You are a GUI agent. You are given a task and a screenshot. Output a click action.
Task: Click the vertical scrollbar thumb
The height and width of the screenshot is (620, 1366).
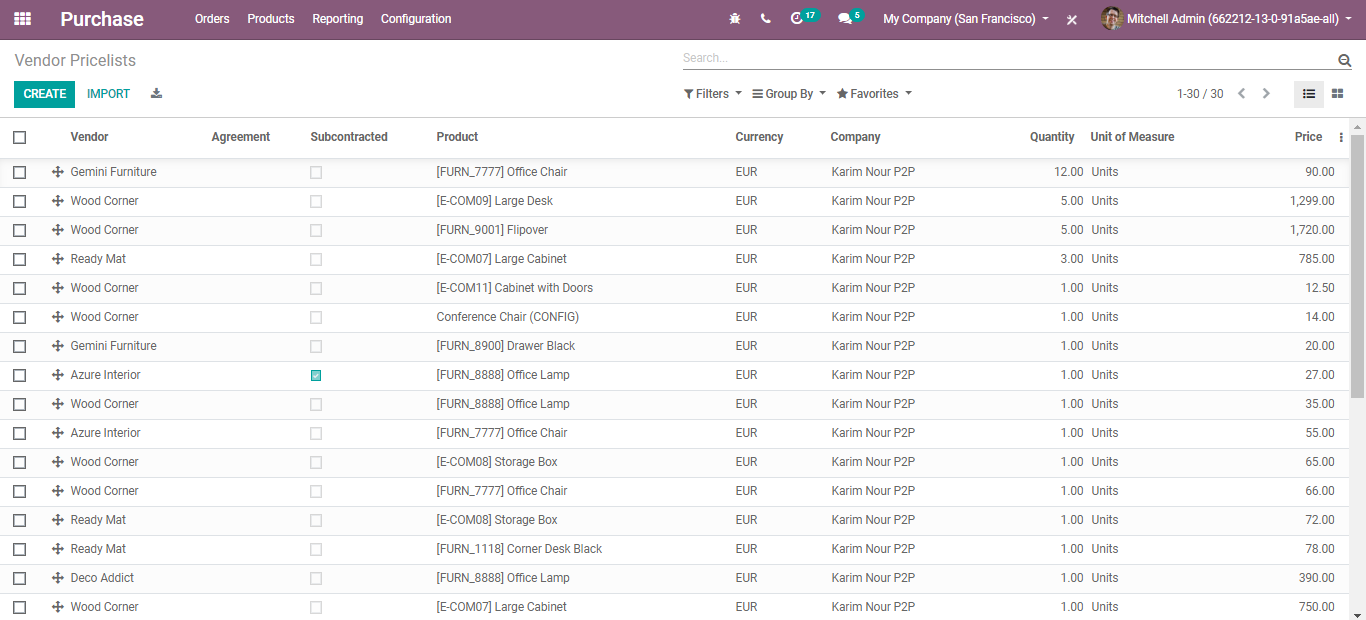1358,265
